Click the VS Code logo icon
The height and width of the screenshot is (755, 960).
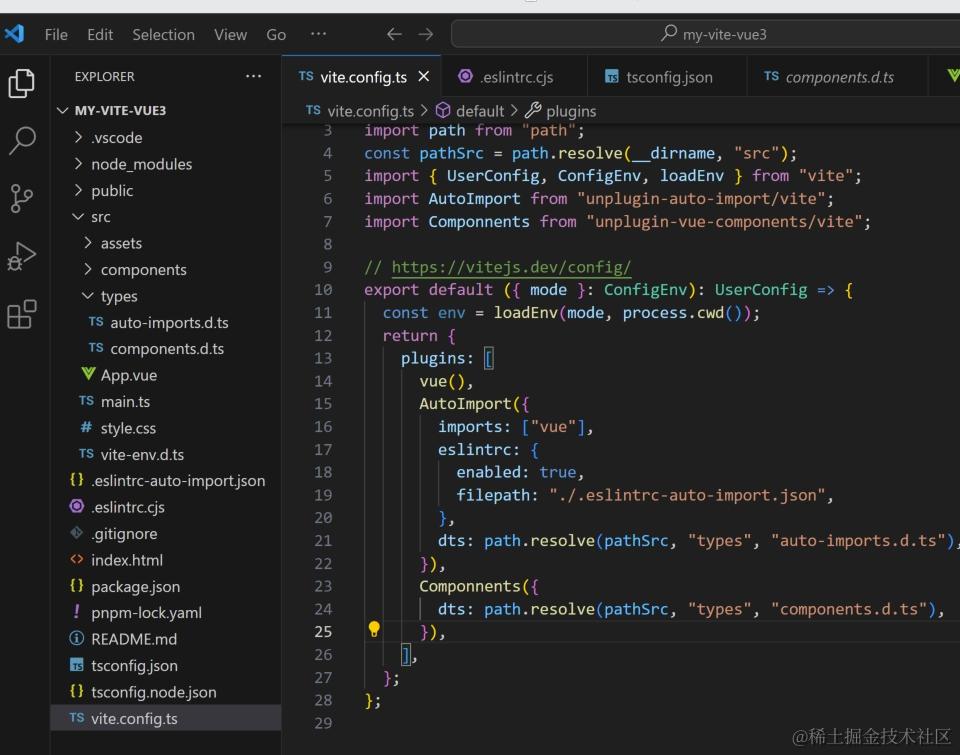click(x=14, y=34)
